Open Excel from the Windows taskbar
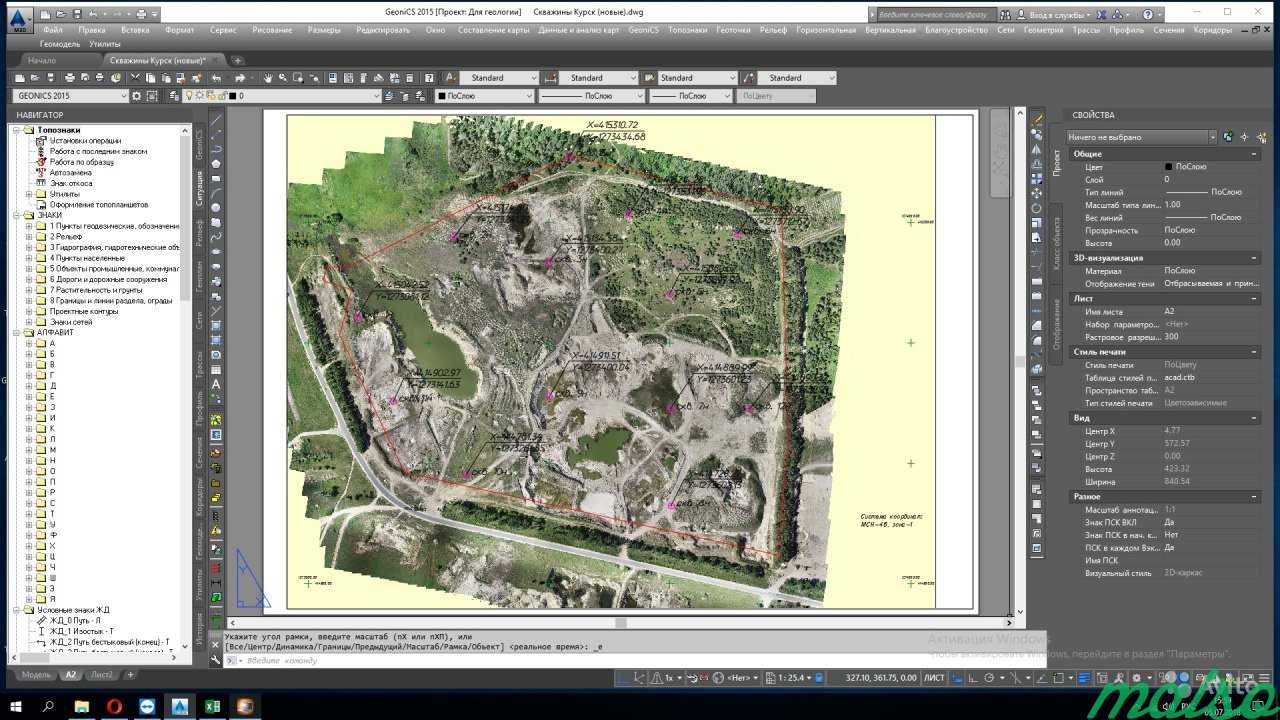1280x720 pixels. 212,705
